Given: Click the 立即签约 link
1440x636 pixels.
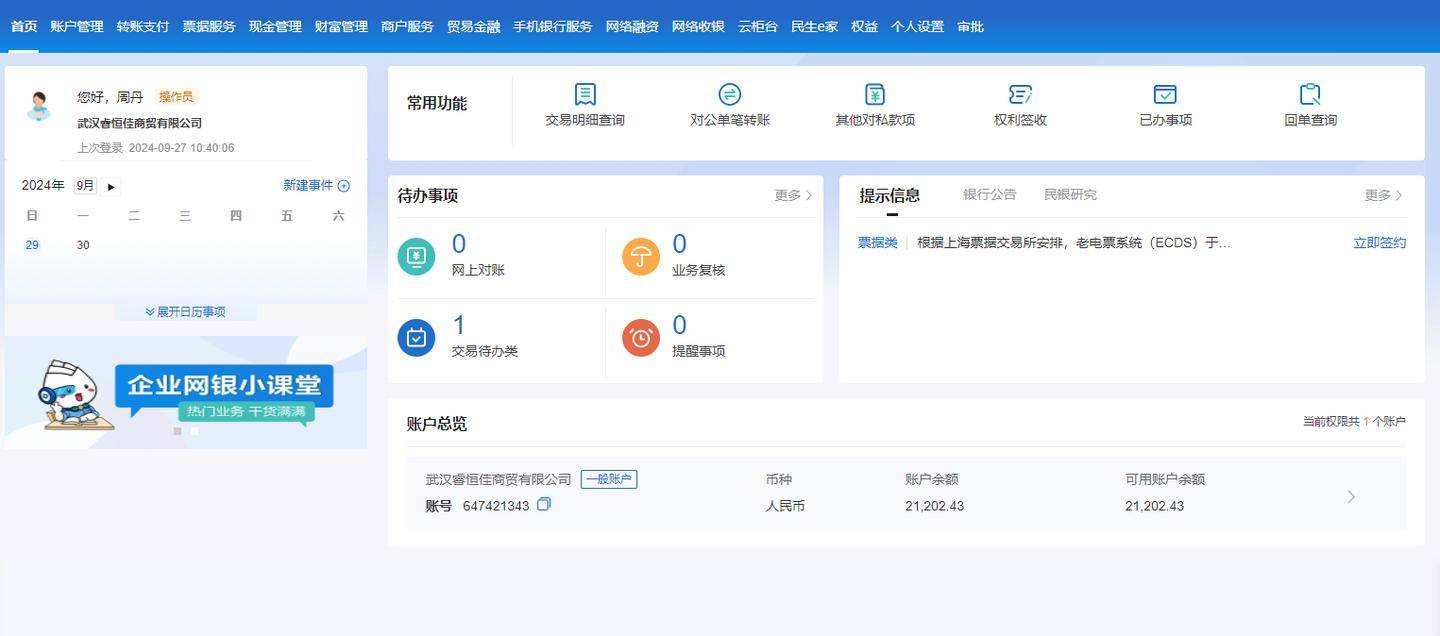Looking at the screenshot, I should tap(1379, 243).
